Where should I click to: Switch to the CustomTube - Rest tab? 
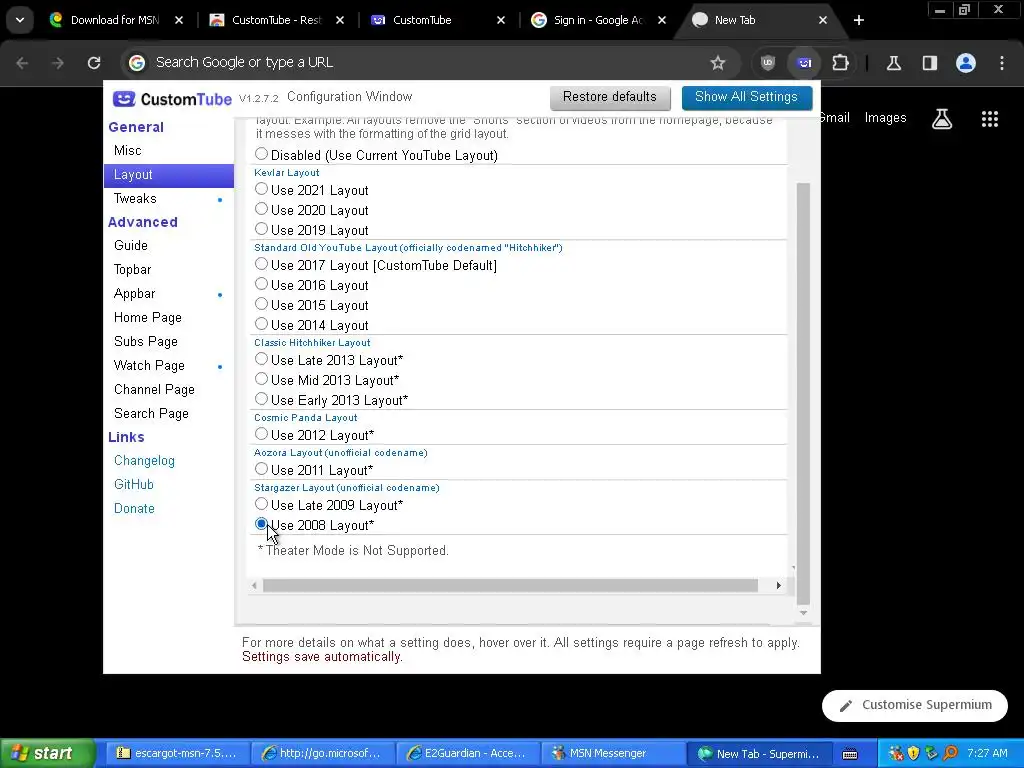pyautogui.click(x=277, y=20)
